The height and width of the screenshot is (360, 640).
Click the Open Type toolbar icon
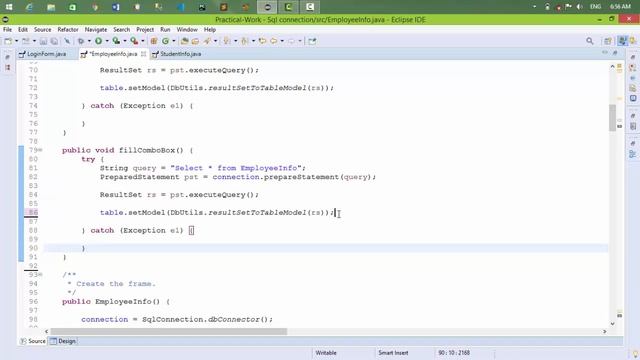tap(184, 41)
